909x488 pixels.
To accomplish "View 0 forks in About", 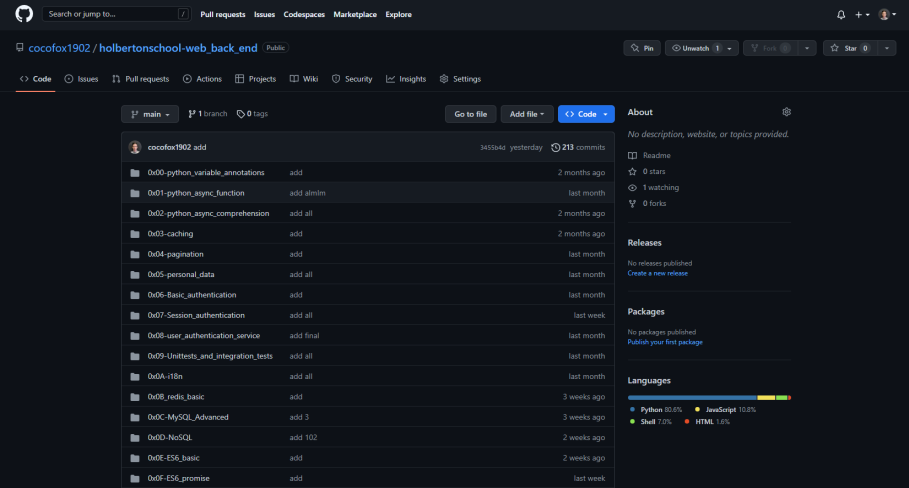I will (647, 203).
